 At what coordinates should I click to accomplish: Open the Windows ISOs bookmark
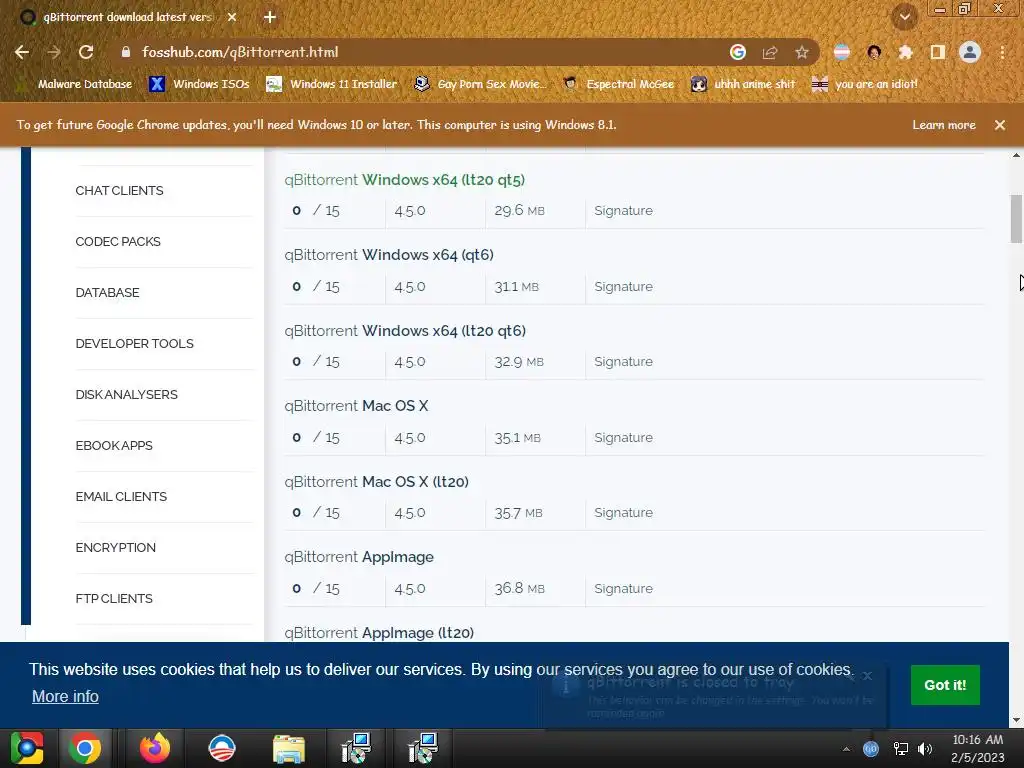(199, 84)
